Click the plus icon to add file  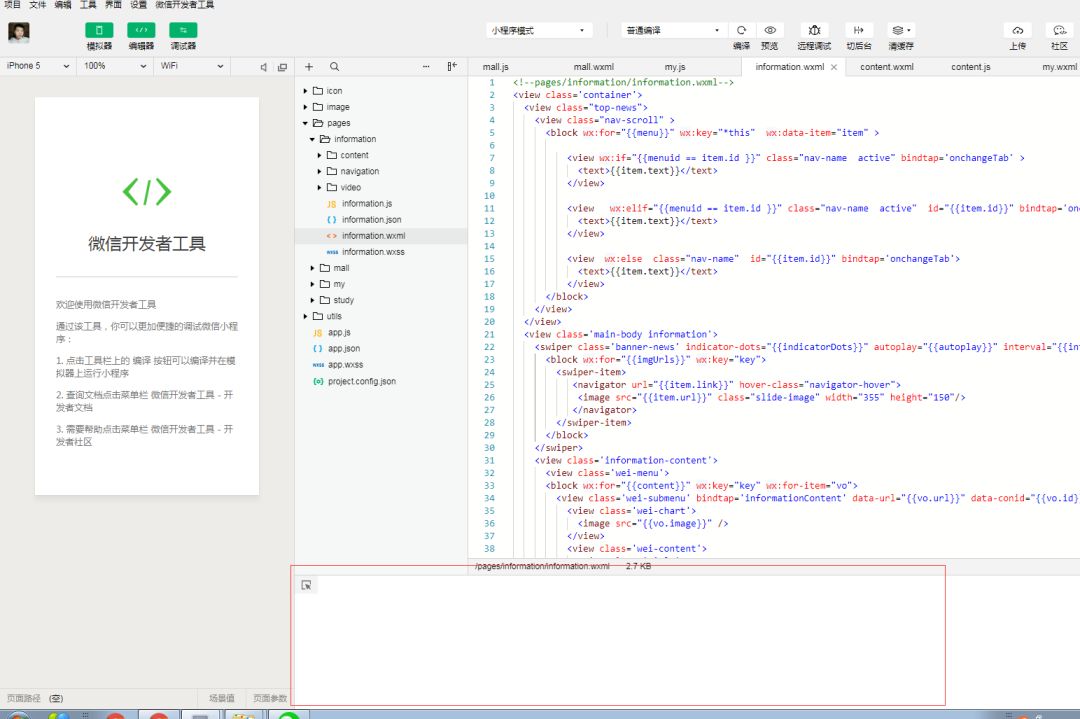[309, 67]
